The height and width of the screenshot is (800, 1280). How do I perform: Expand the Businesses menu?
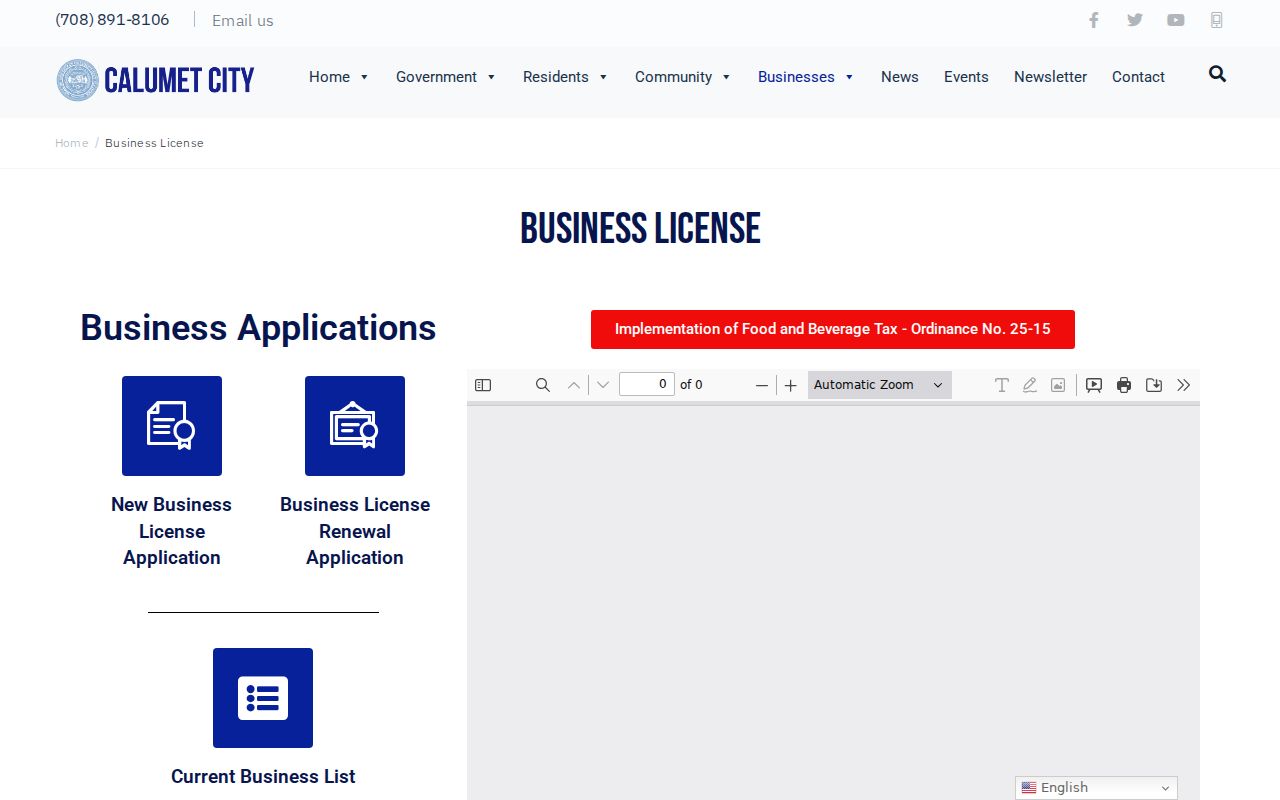[x=805, y=77]
